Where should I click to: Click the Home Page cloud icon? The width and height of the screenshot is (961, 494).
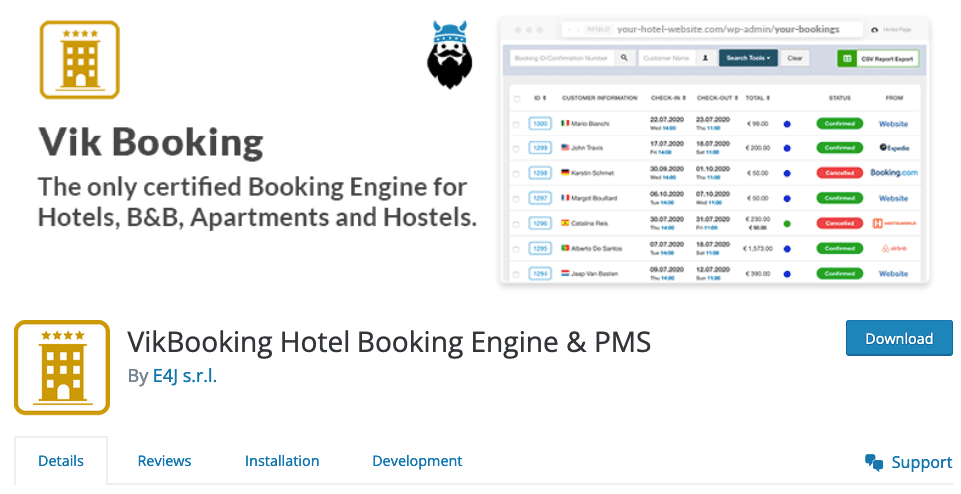click(x=875, y=29)
